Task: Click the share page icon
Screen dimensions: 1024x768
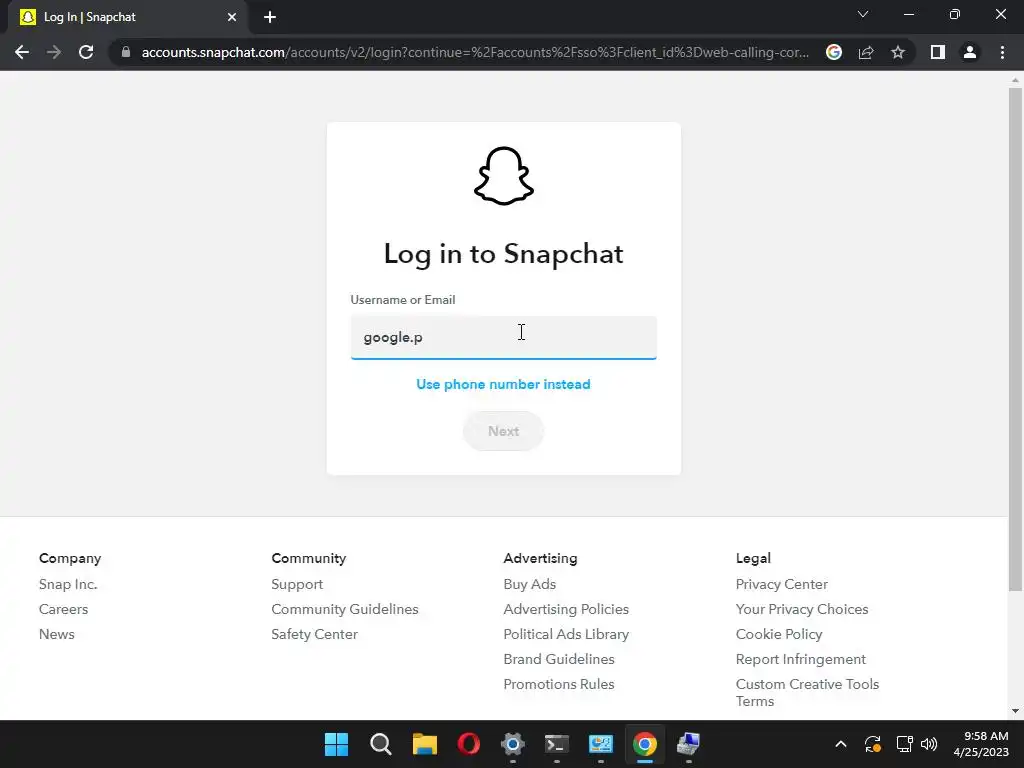Action: pos(866,52)
